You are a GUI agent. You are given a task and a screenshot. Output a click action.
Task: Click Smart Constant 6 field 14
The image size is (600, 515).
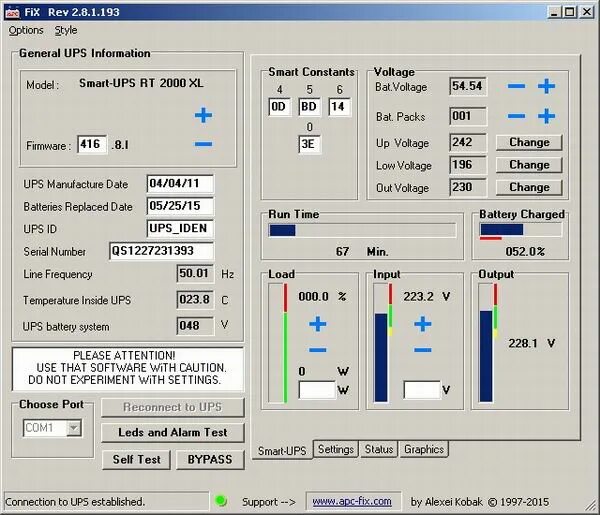[x=339, y=106]
